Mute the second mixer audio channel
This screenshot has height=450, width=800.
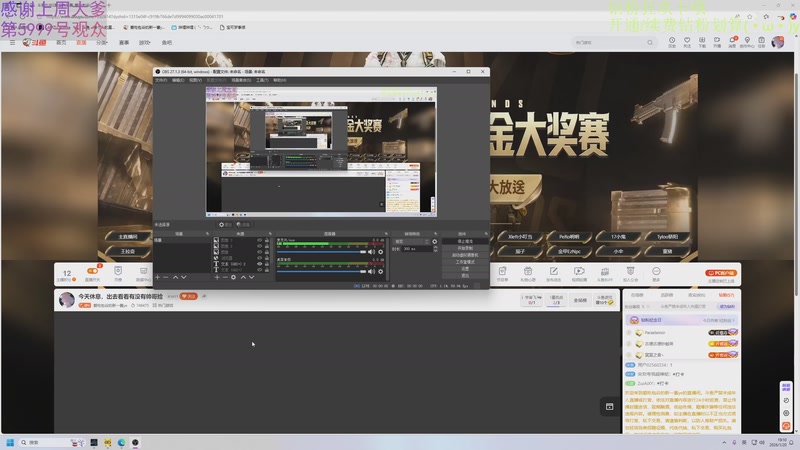371,271
